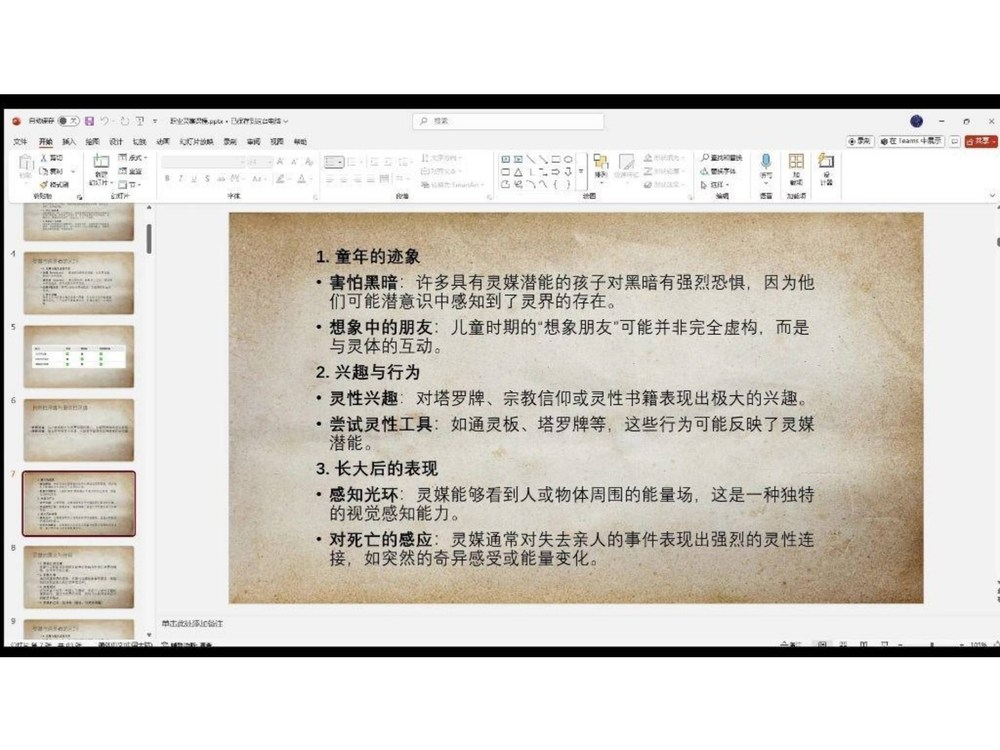Switch to the 设计 (Design) tab
Screen dimensions: 1000x750
(x=115, y=142)
